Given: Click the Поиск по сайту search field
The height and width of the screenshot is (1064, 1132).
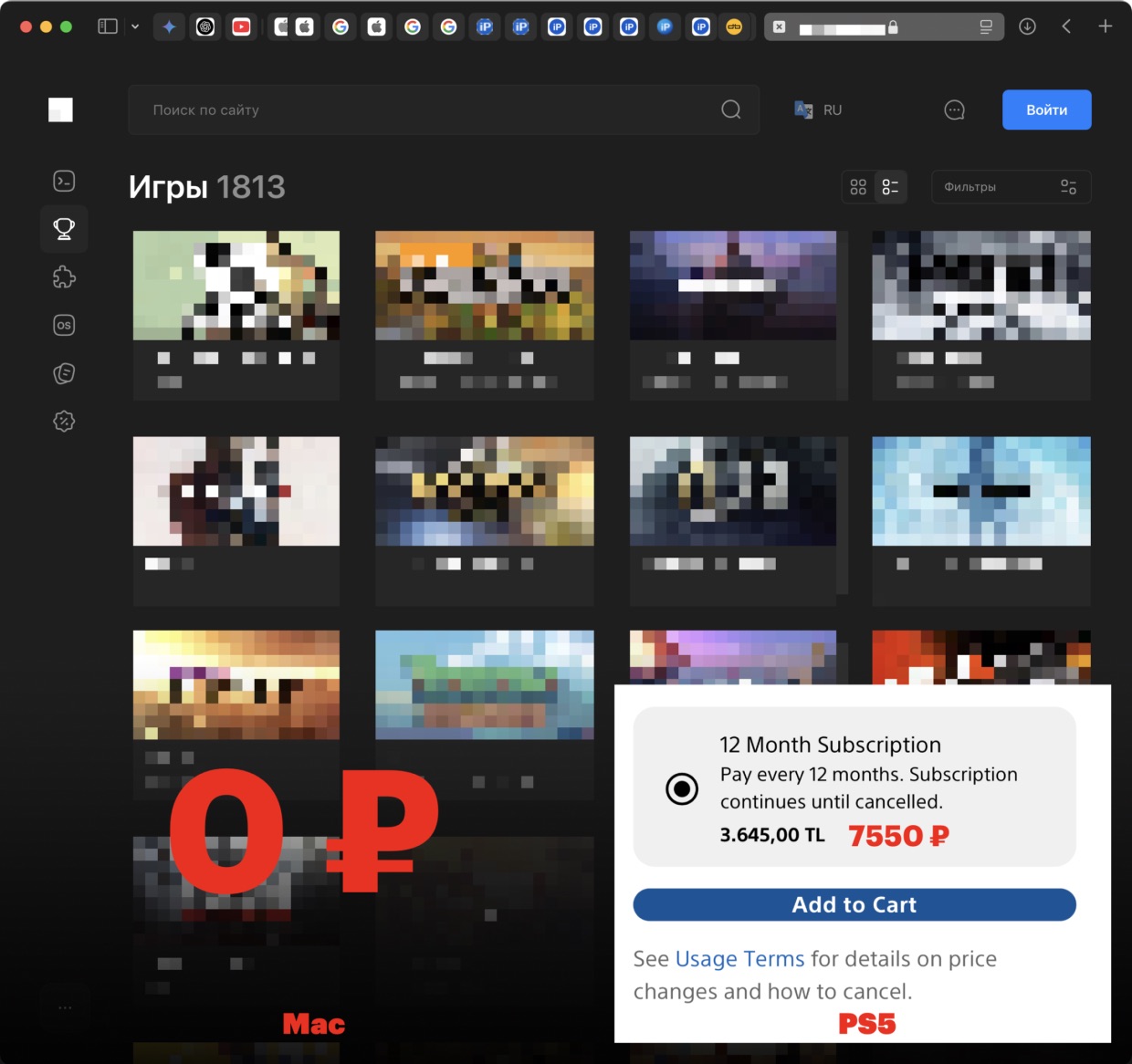Looking at the screenshot, I should 429,110.
